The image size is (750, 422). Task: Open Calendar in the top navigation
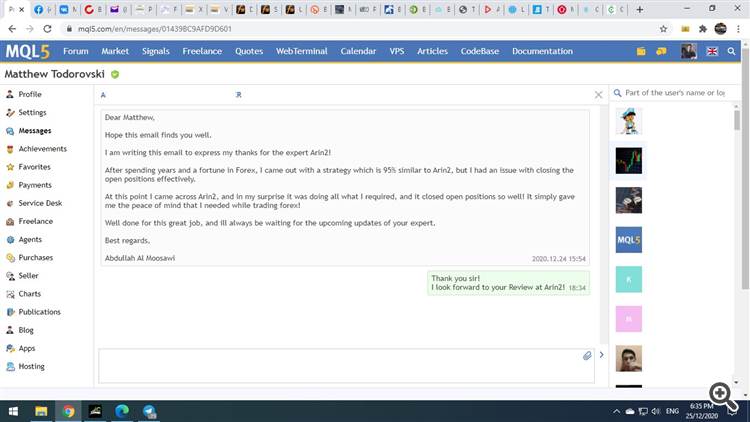coord(358,51)
